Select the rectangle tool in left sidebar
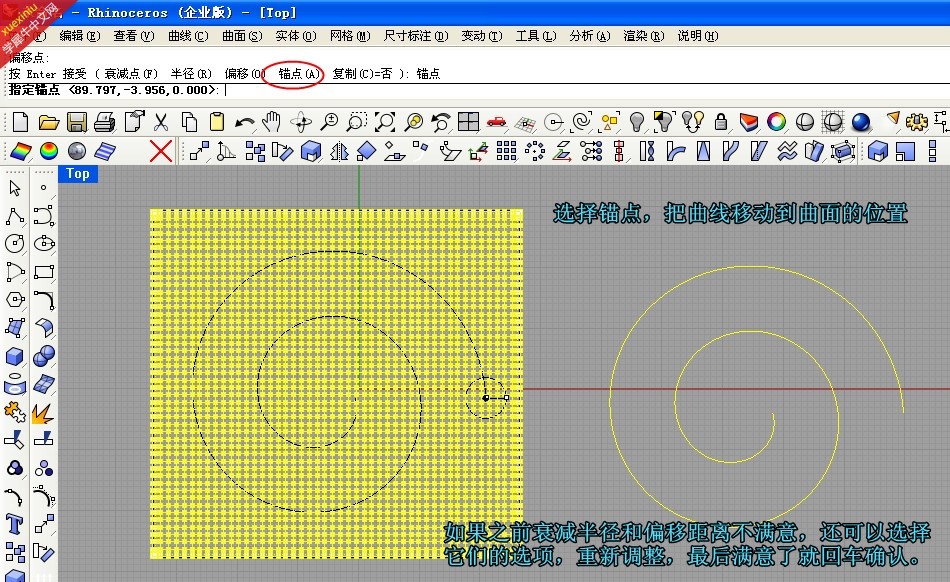950x582 pixels. coord(44,271)
